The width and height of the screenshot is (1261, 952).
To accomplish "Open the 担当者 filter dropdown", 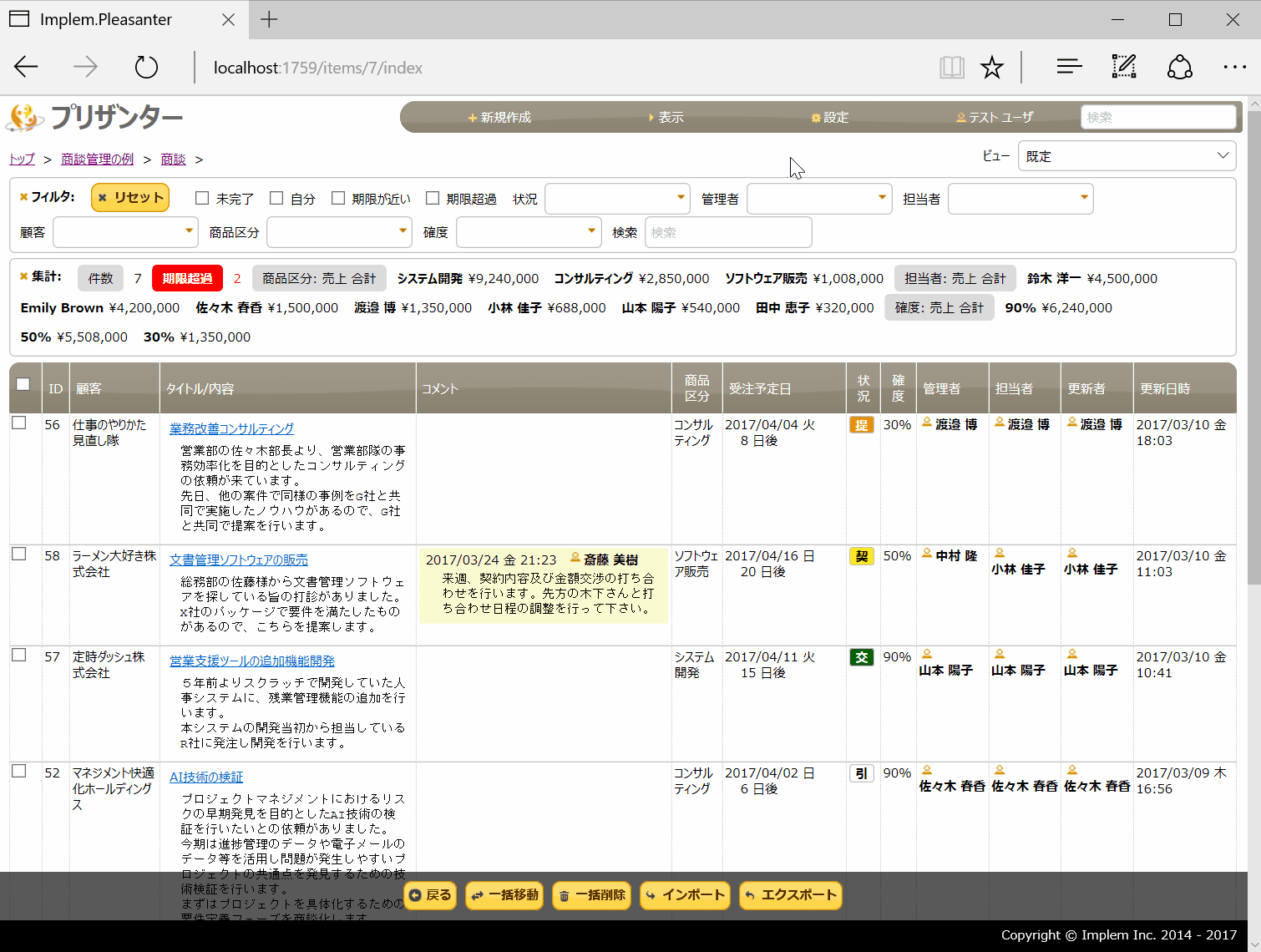I will click(1020, 199).
